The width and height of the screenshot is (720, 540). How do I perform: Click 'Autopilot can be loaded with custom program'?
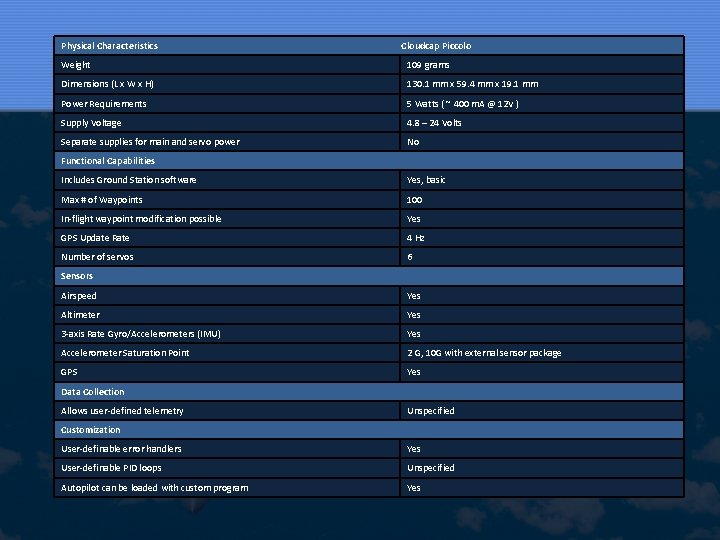154,488
